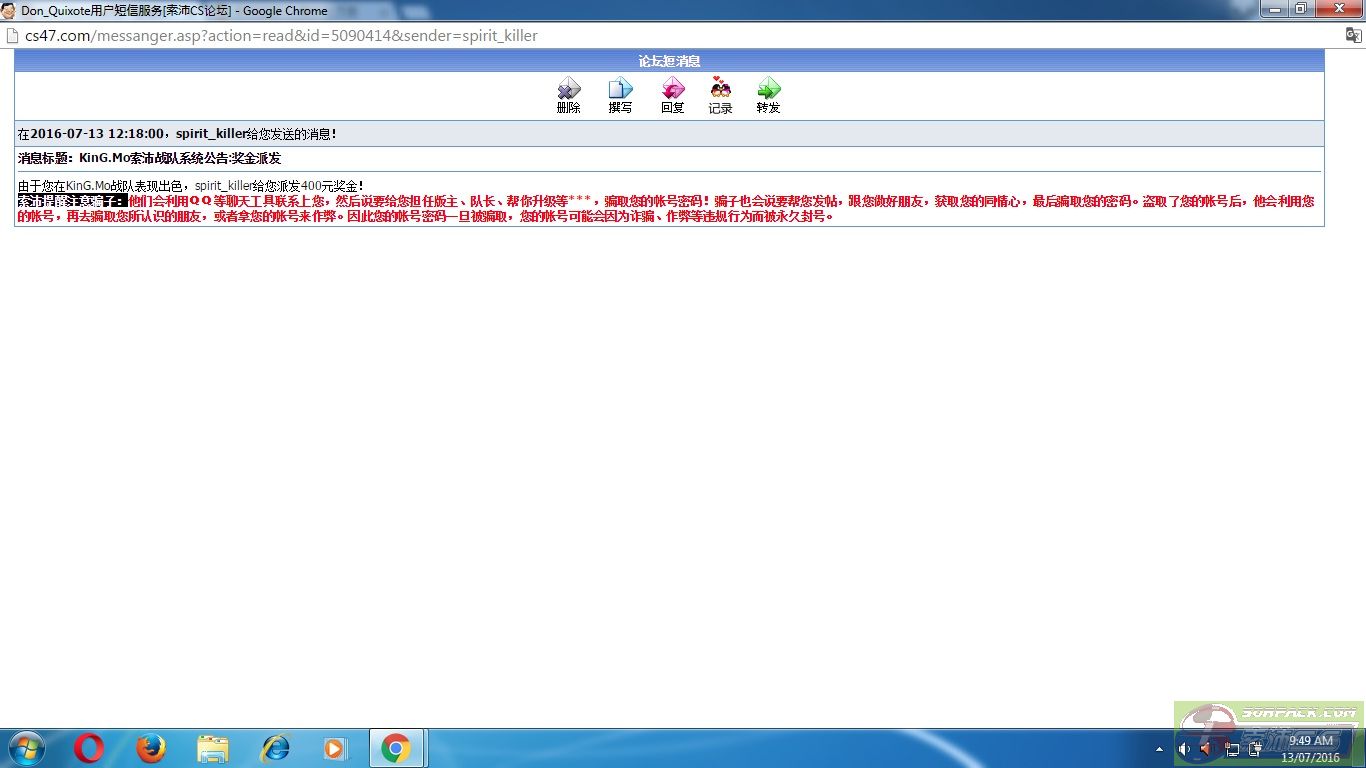Open the Windows Start menu
The width and height of the screenshot is (1366, 768).
pos(26,748)
